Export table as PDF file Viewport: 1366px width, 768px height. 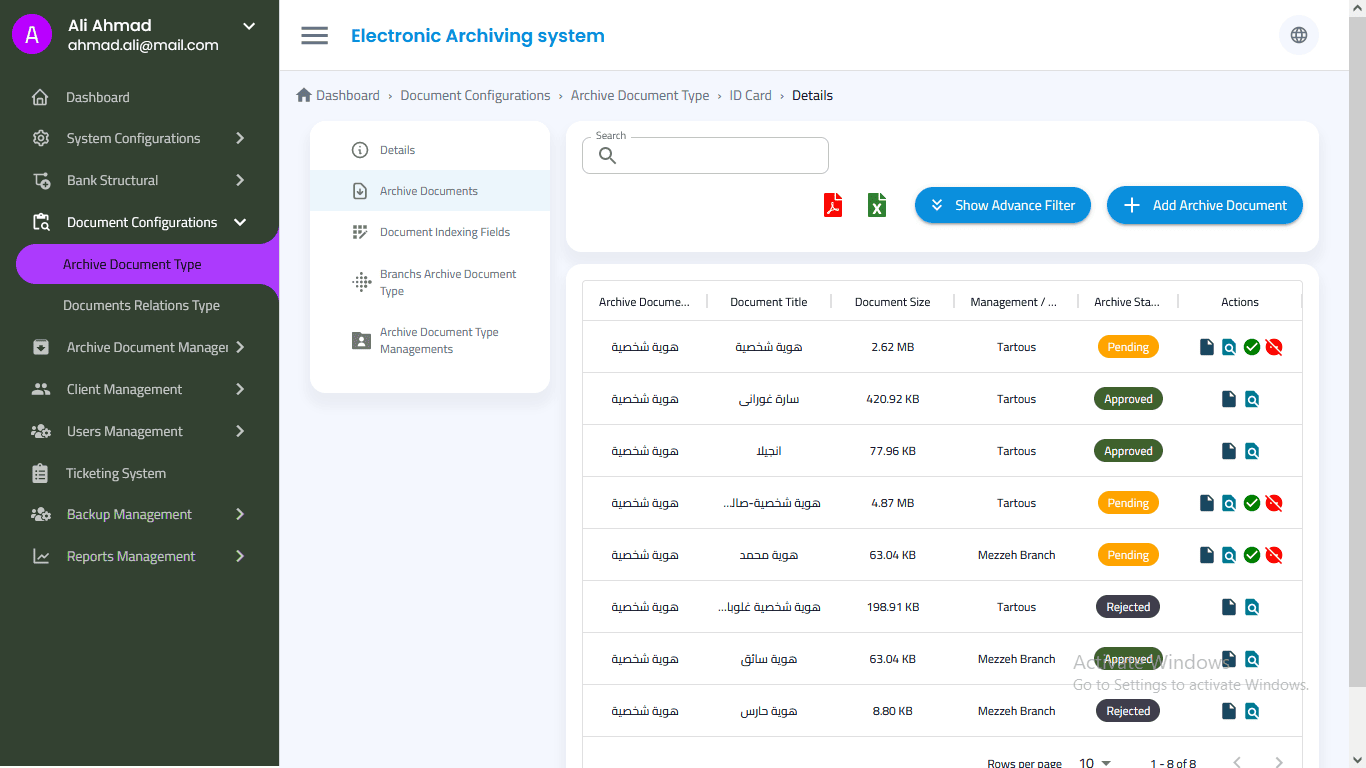pyautogui.click(x=833, y=205)
